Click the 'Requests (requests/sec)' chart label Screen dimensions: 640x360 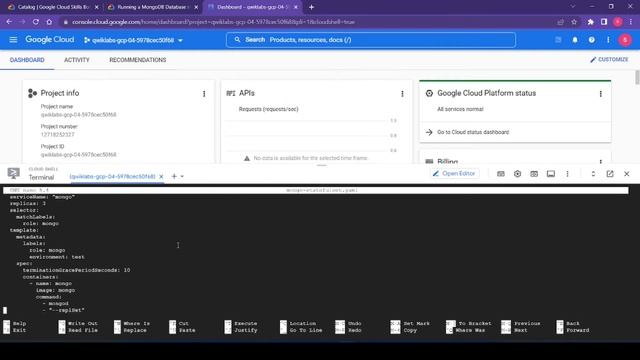[269, 109]
